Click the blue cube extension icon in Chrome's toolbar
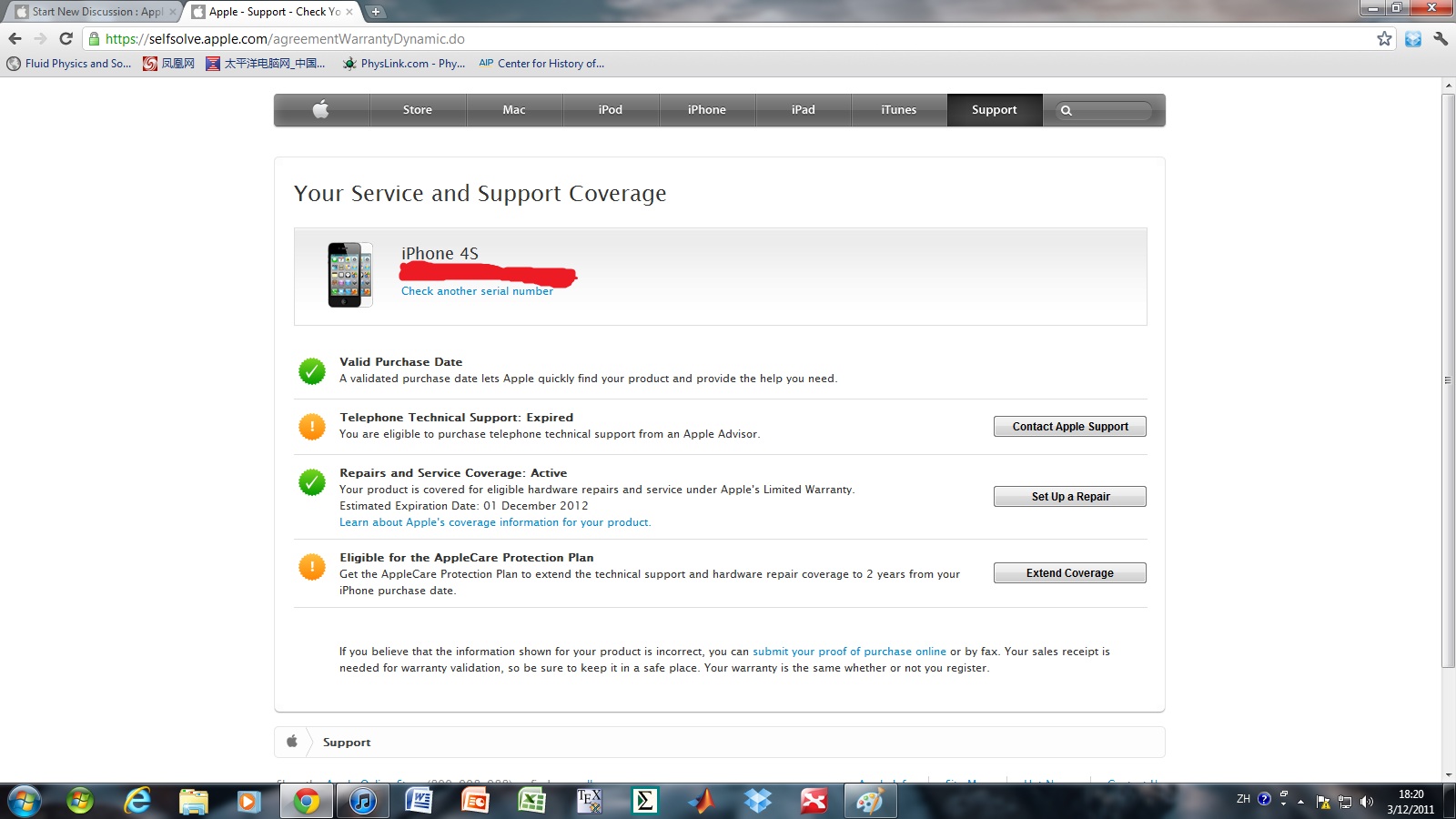The height and width of the screenshot is (819, 1456). point(1413,38)
